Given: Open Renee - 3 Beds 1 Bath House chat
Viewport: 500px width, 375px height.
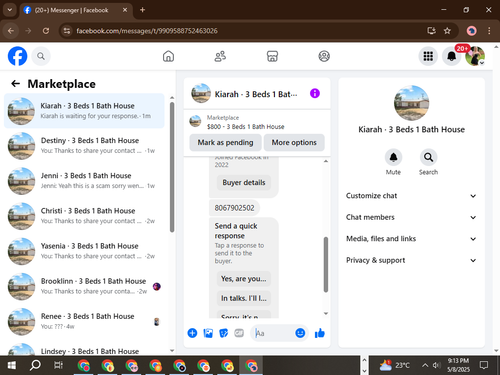Looking at the screenshot, I should click(84, 322).
